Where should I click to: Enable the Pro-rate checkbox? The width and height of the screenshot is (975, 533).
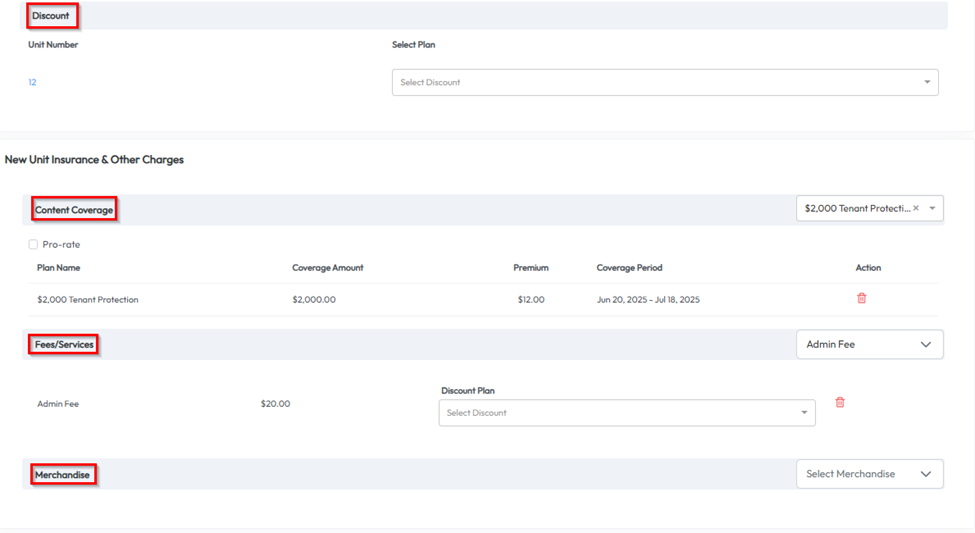point(33,244)
